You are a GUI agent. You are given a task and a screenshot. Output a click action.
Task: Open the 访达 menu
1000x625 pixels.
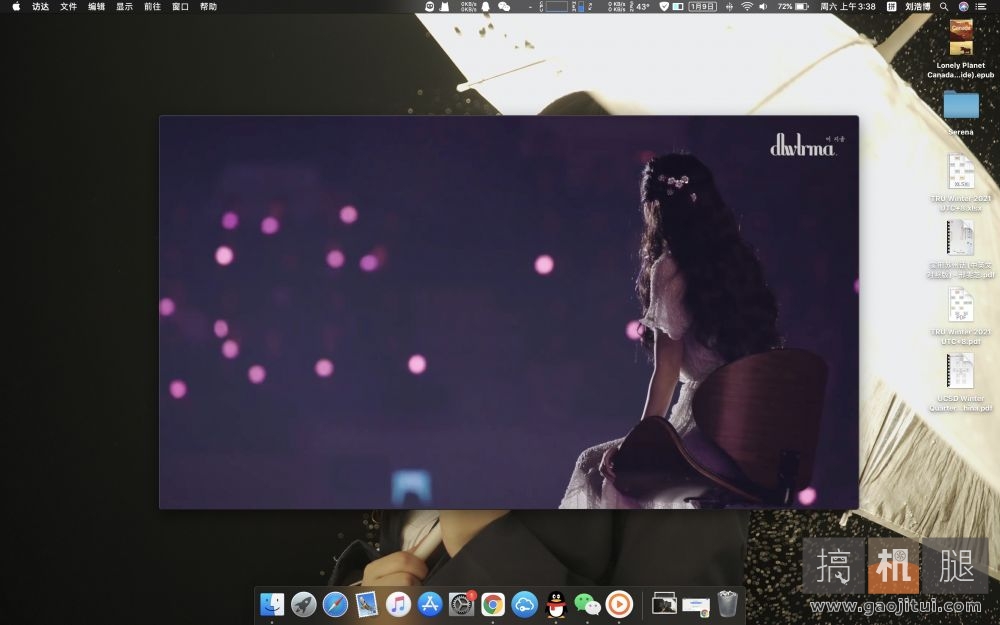tap(41, 6)
